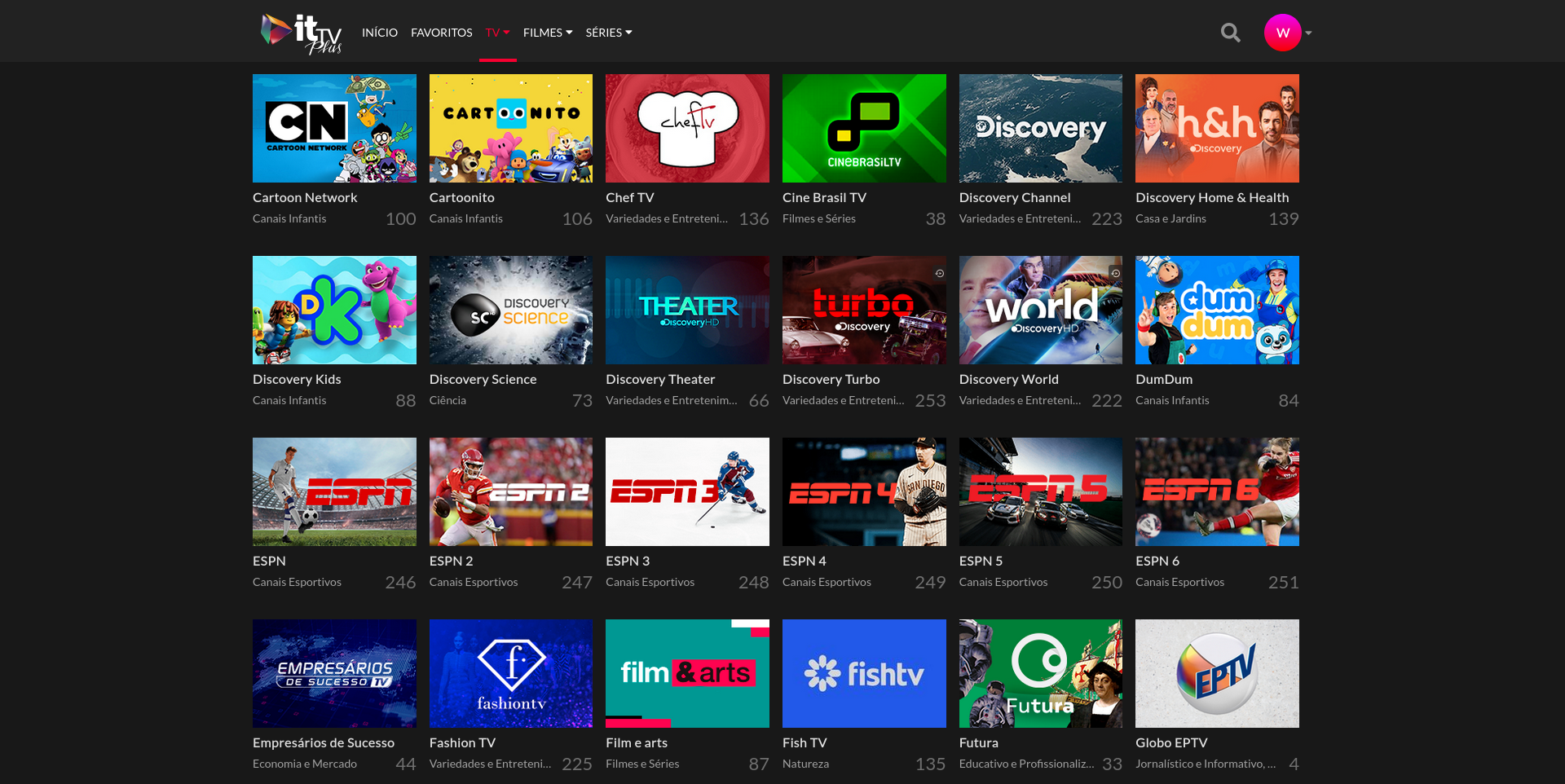Select the DumDum channel thumbnail

(x=1217, y=310)
